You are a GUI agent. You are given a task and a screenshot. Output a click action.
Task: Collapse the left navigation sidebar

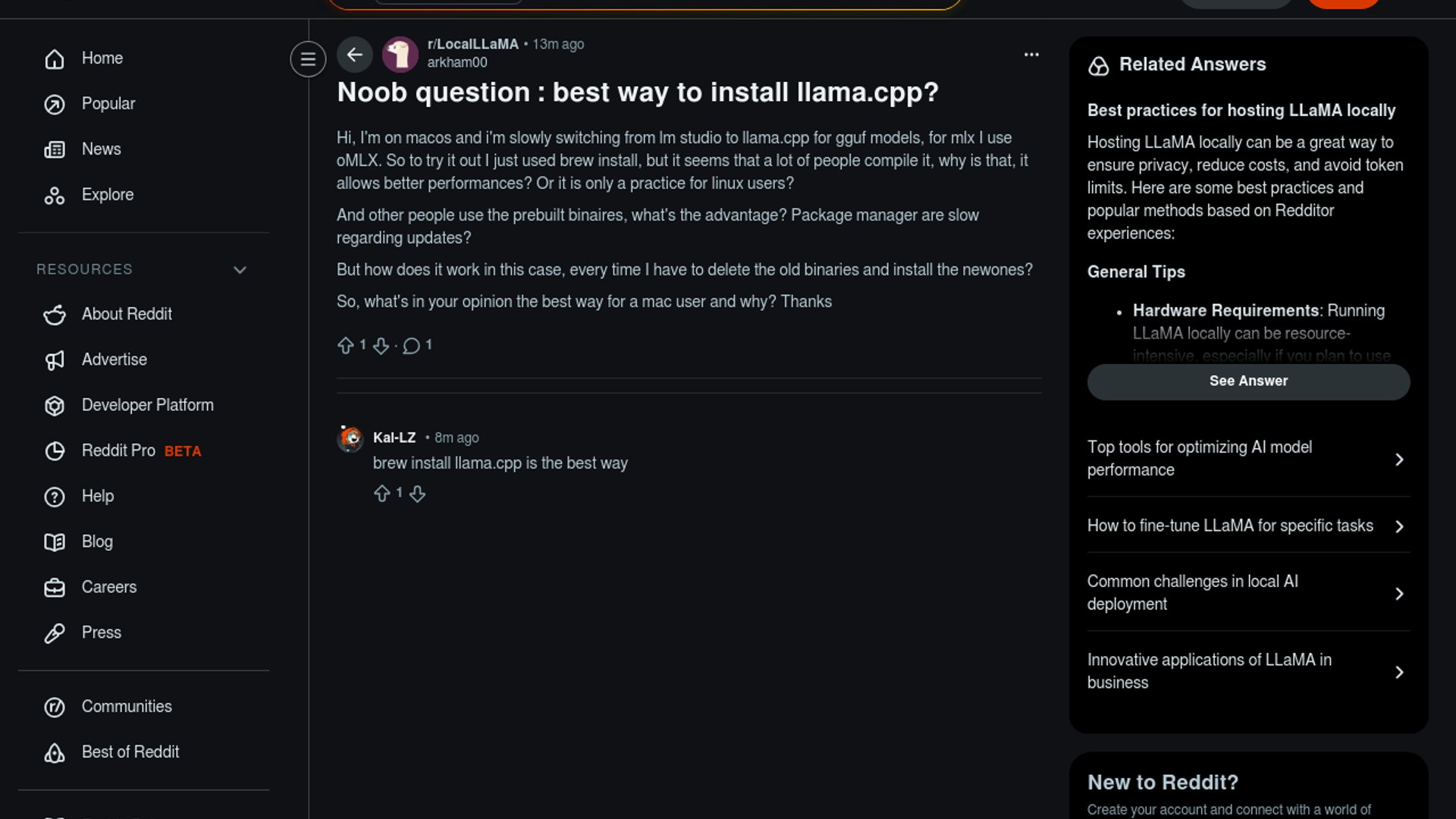[x=308, y=58]
